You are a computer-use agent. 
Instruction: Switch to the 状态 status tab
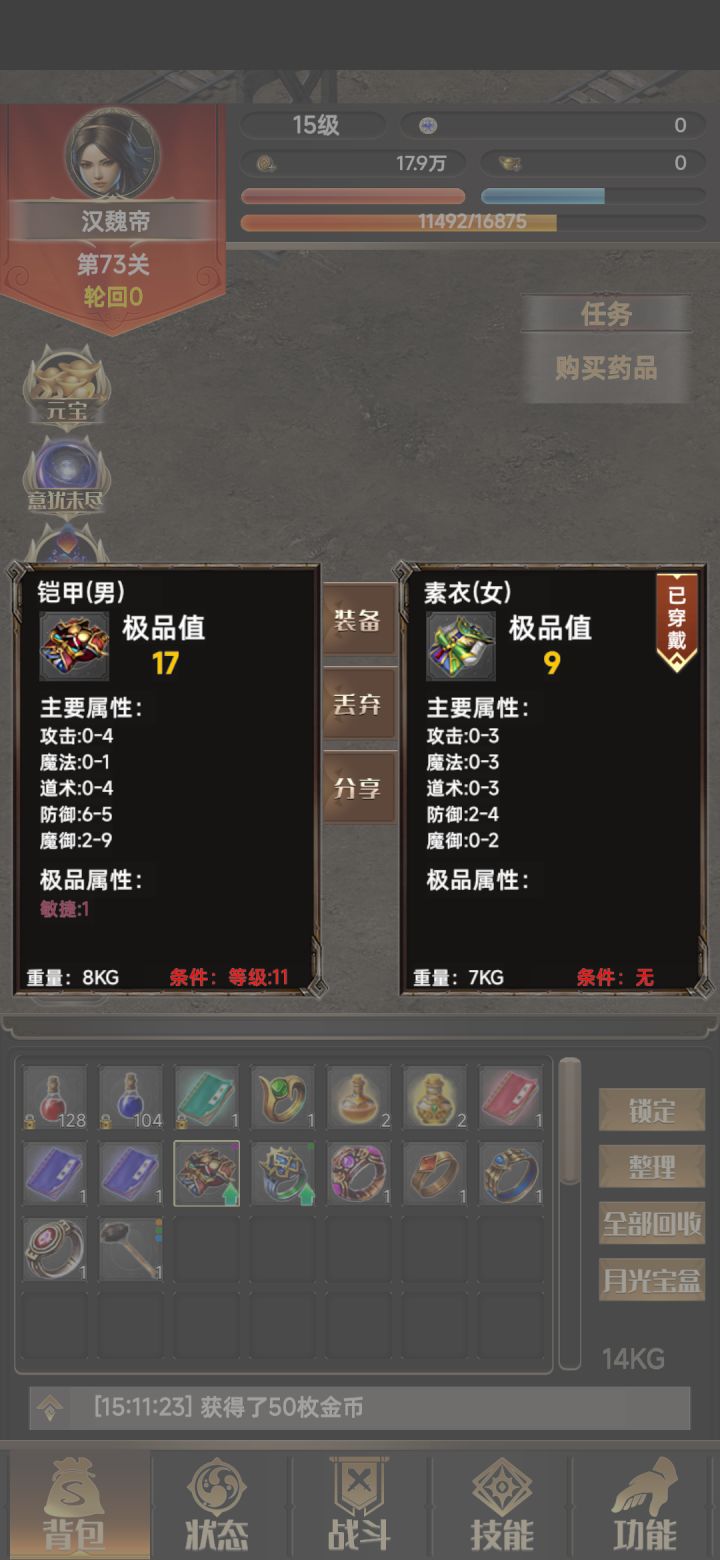(217, 1506)
